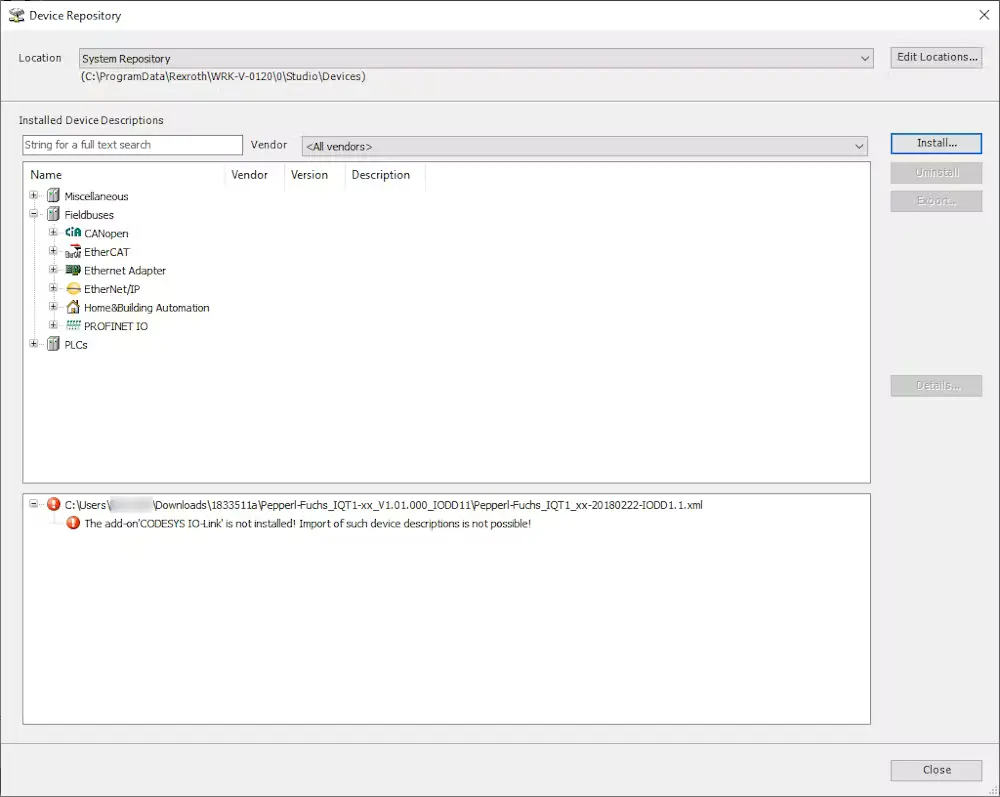The width and height of the screenshot is (1000, 797).
Task: Expand the Miscellaneous tree node
Action: click(x=34, y=196)
